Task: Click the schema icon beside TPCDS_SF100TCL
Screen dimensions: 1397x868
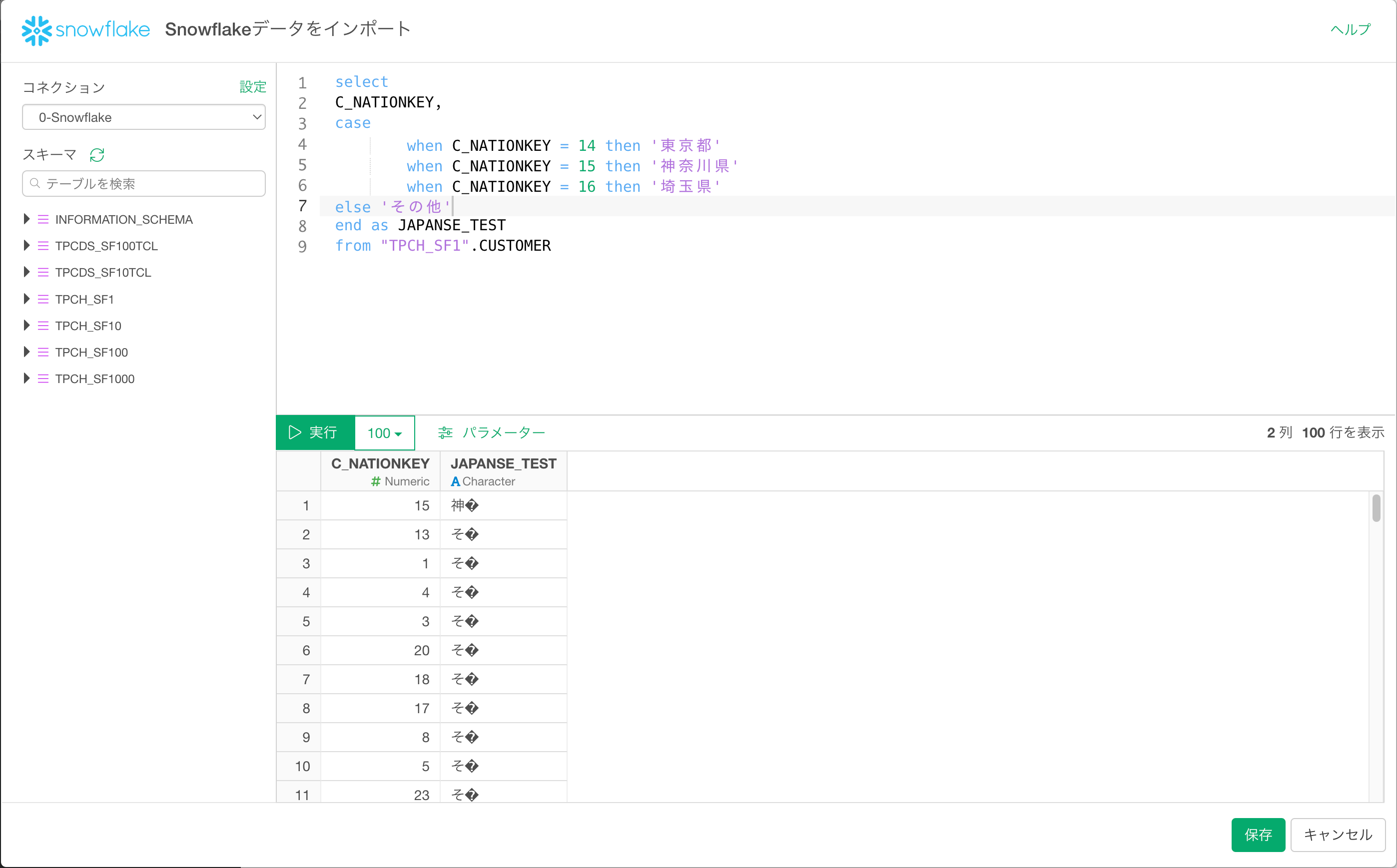Action: pos(43,246)
